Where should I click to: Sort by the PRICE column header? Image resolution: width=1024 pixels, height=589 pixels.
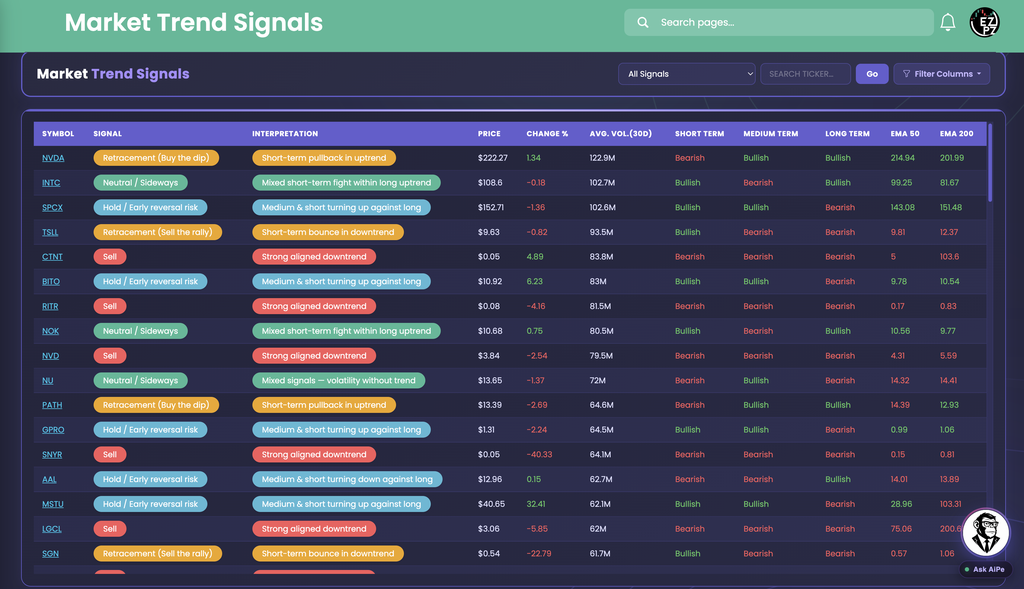[489, 134]
